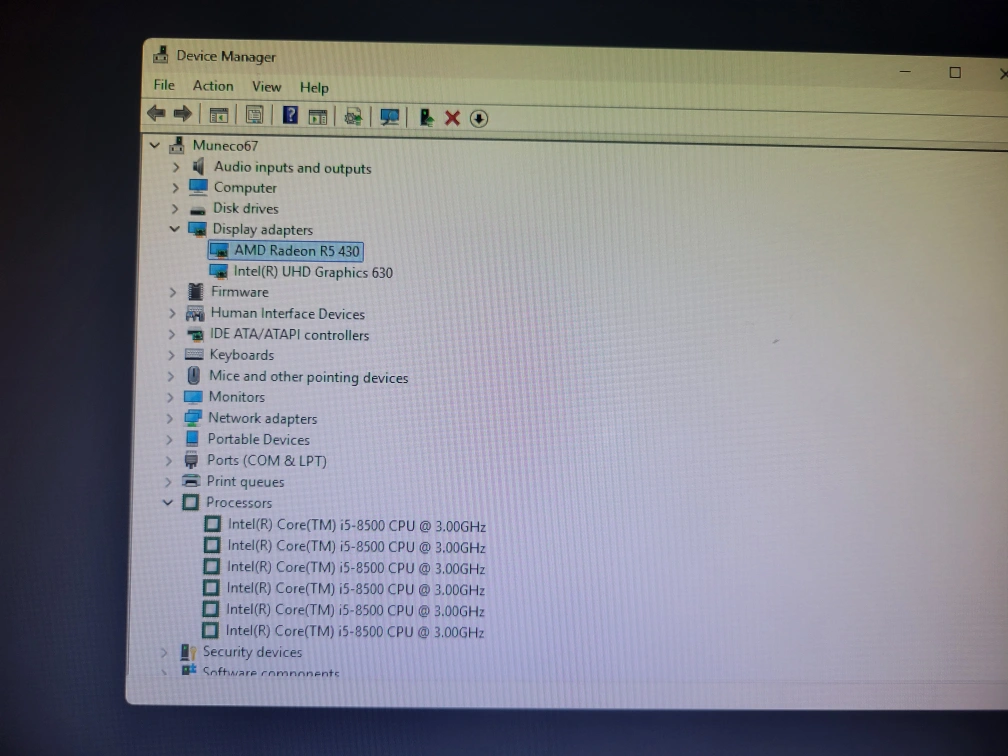
Task: Expand the Ports (COM & LPT) category
Action: tap(168, 460)
